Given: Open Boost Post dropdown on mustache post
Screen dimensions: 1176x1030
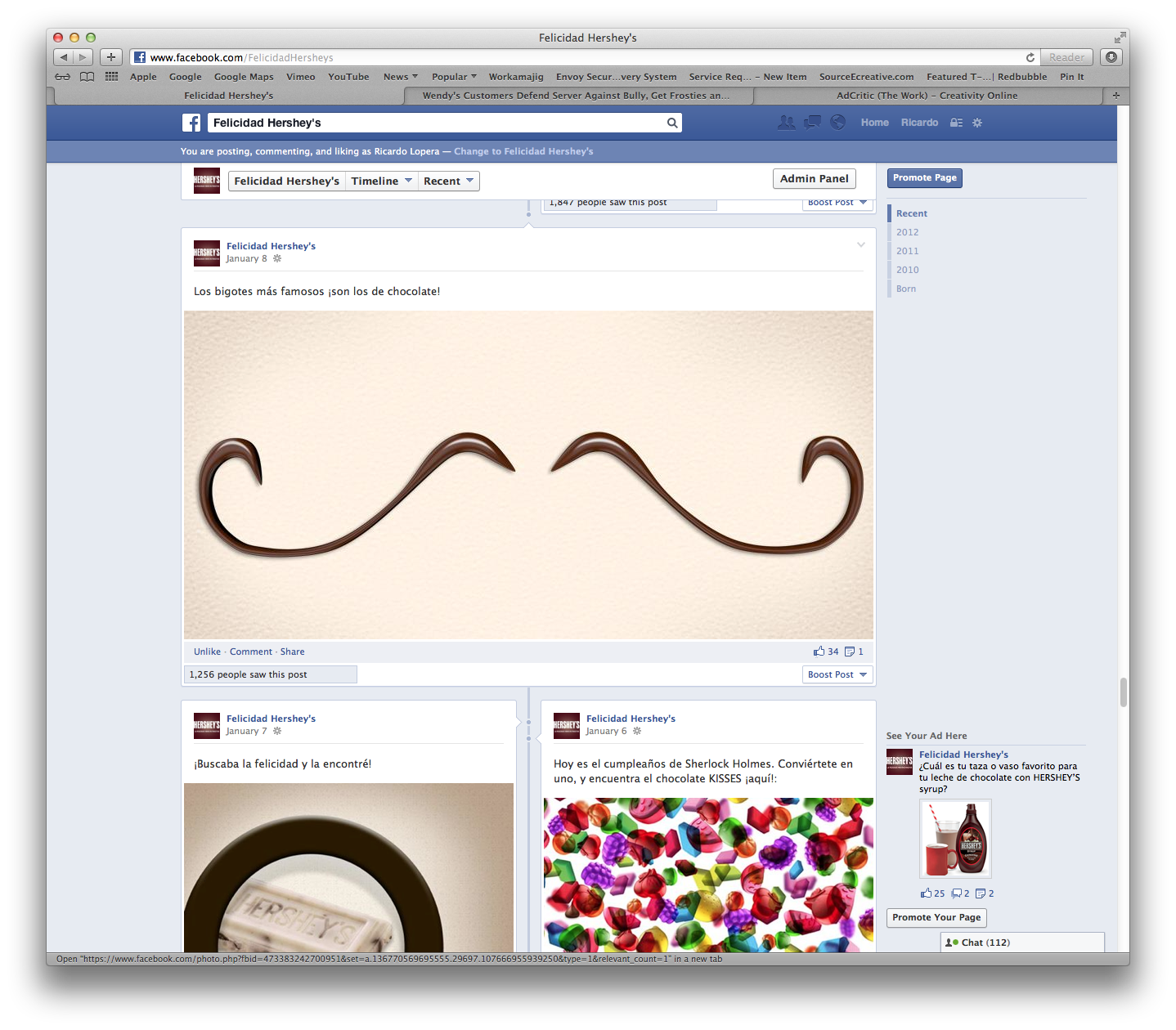Looking at the screenshot, I should point(837,674).
